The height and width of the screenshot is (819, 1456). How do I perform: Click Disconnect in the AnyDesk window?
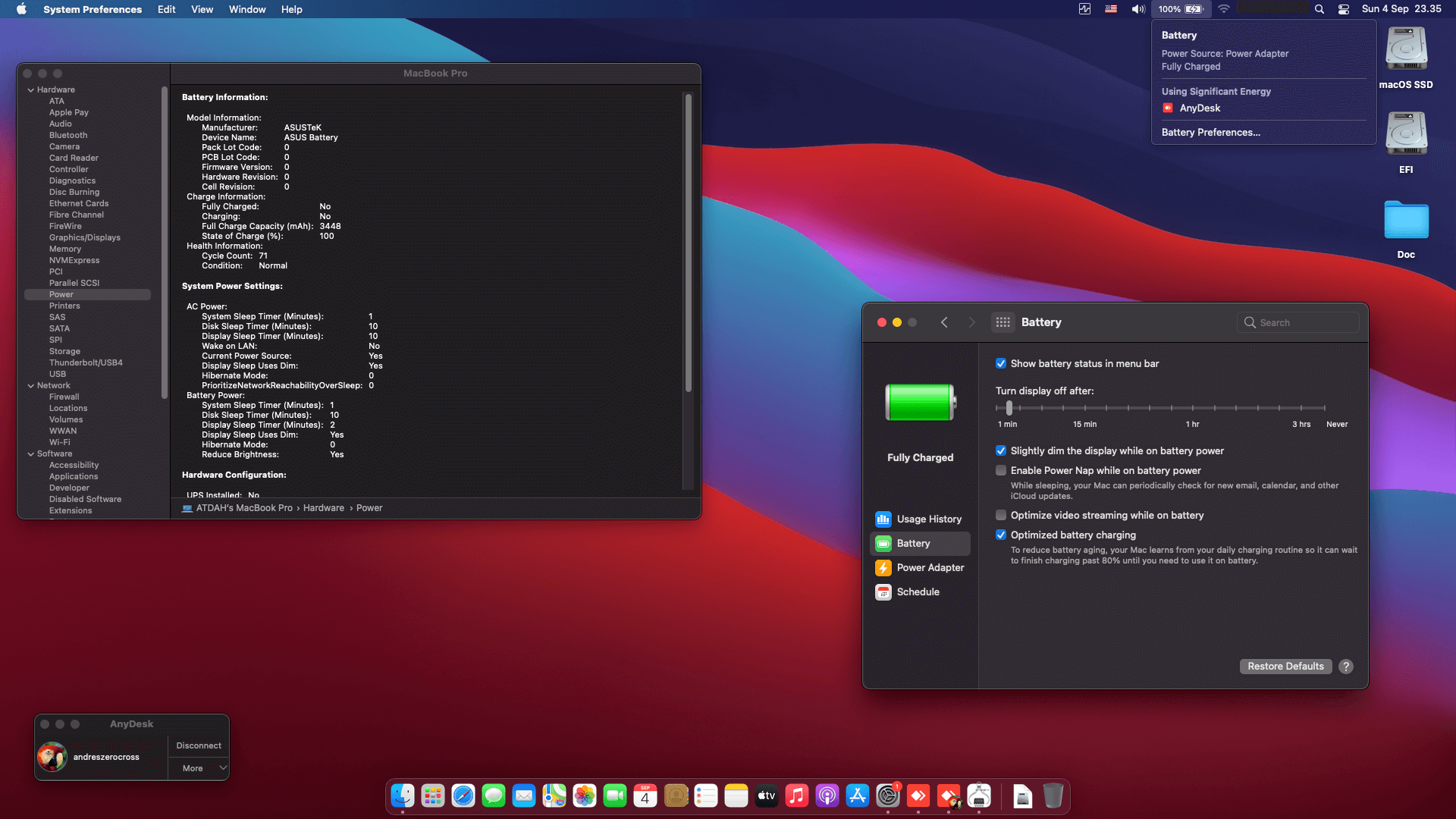click(198, 745)
